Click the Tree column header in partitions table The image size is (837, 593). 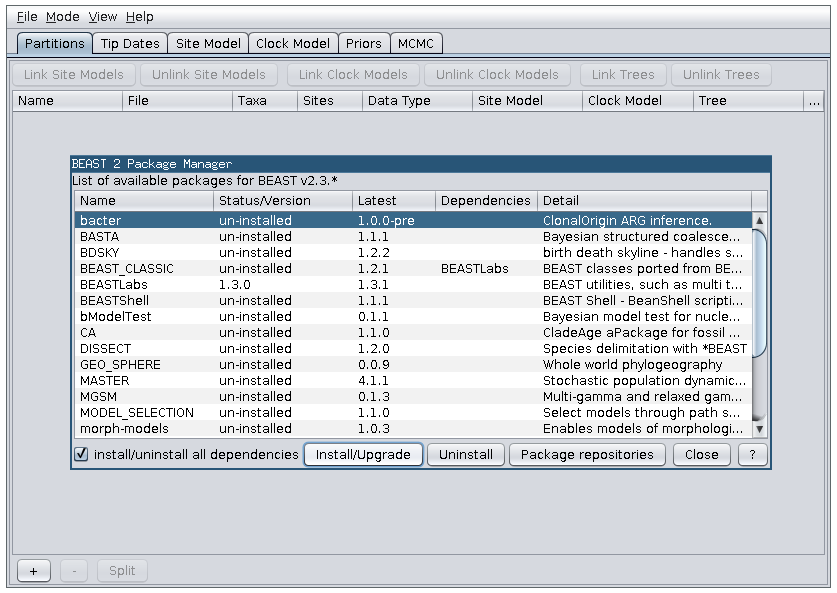coord(748,101)
